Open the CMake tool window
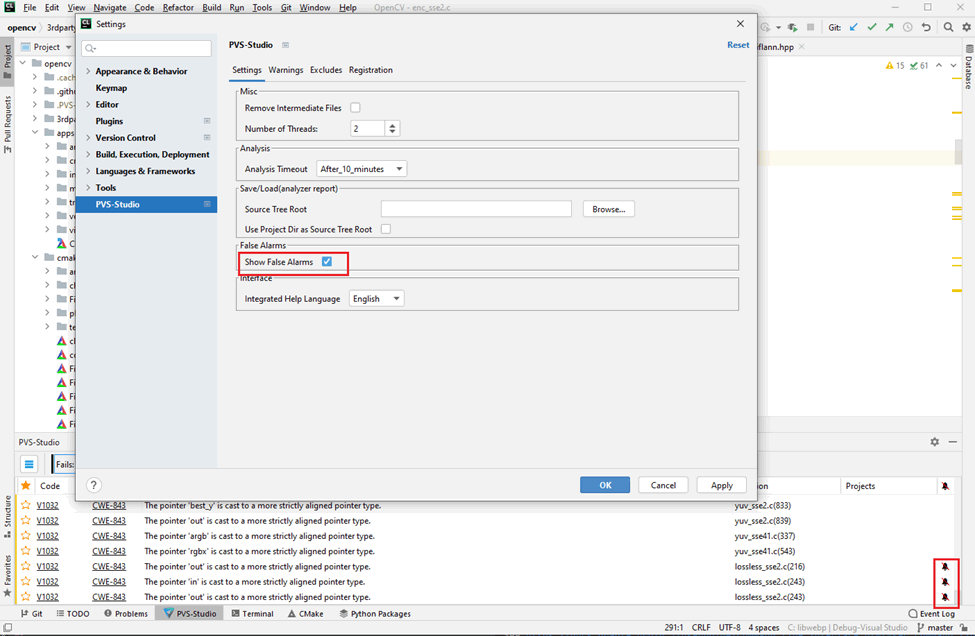Image resolution: width=975 pixels, height=636 pixels. (305, 614)
